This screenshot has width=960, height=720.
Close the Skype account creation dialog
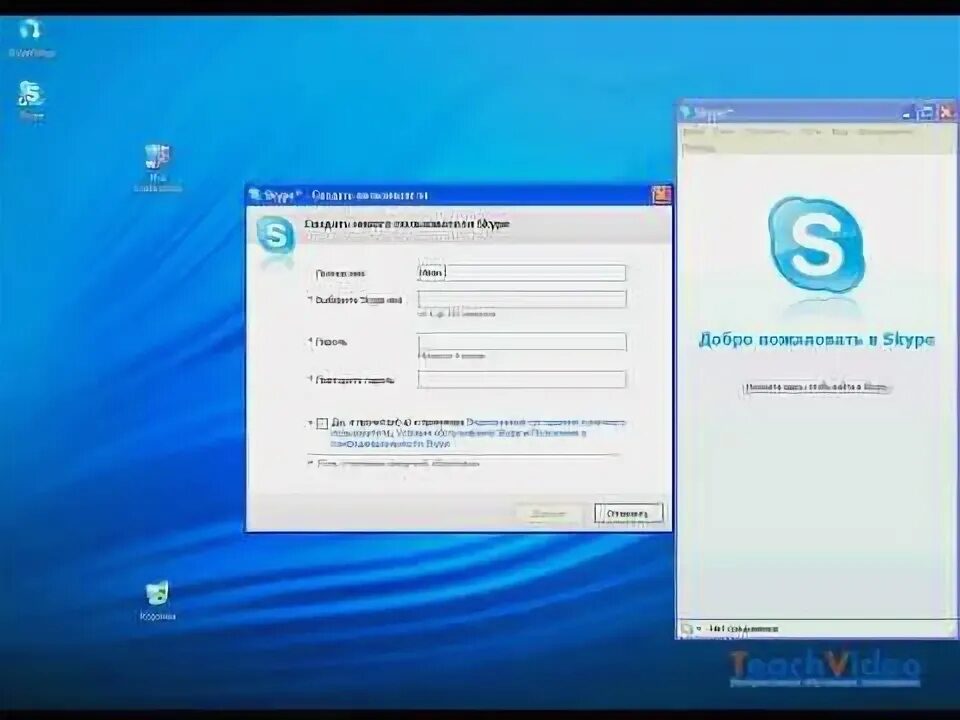(662, 195)
